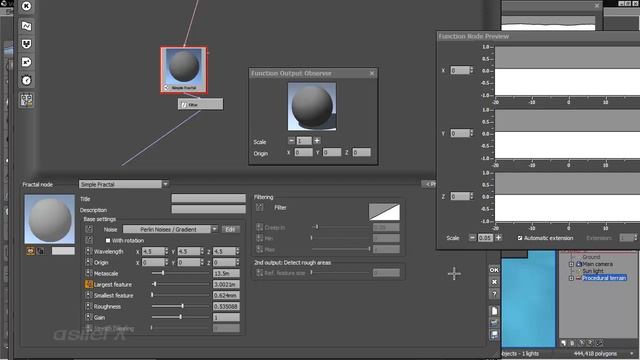
Task: Click the Gain slider
Action: (180, 317)
